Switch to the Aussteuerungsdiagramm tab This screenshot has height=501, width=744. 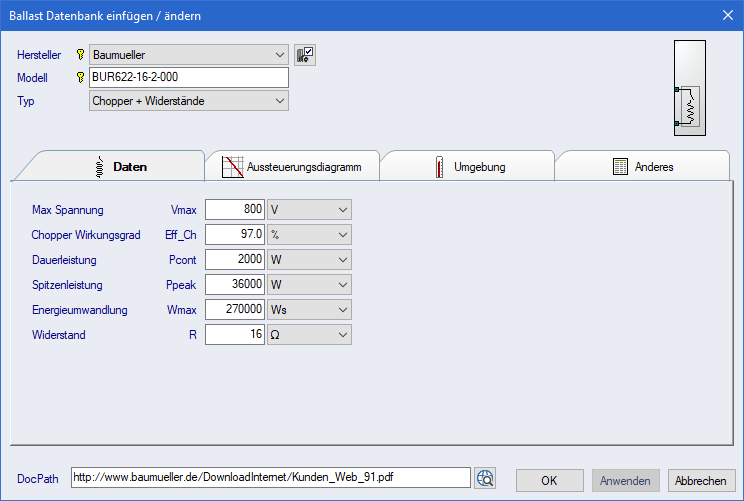pos(291,167)
